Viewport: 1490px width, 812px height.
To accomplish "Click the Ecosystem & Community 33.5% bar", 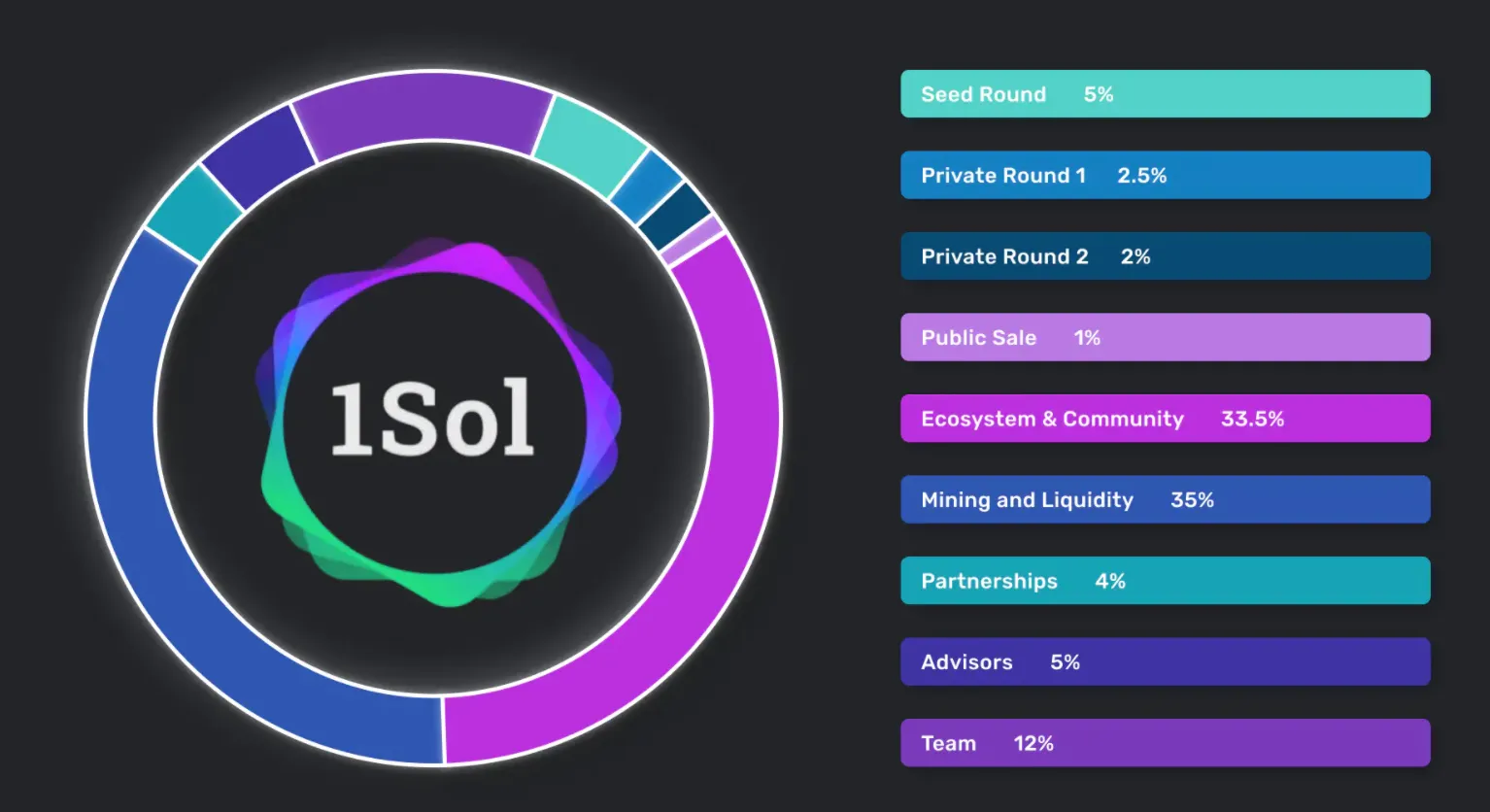I will 1165,419.
